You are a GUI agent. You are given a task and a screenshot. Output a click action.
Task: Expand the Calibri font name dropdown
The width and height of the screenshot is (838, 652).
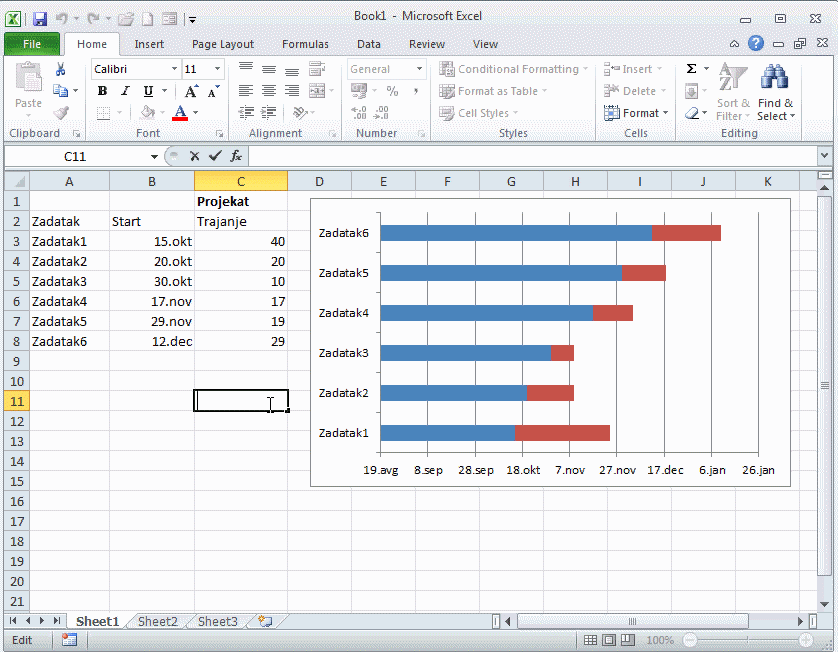[x=174, y=69]
